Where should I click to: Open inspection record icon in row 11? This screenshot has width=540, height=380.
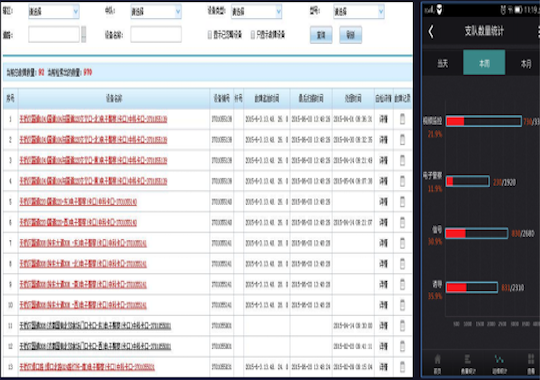[x=402, y=326]
